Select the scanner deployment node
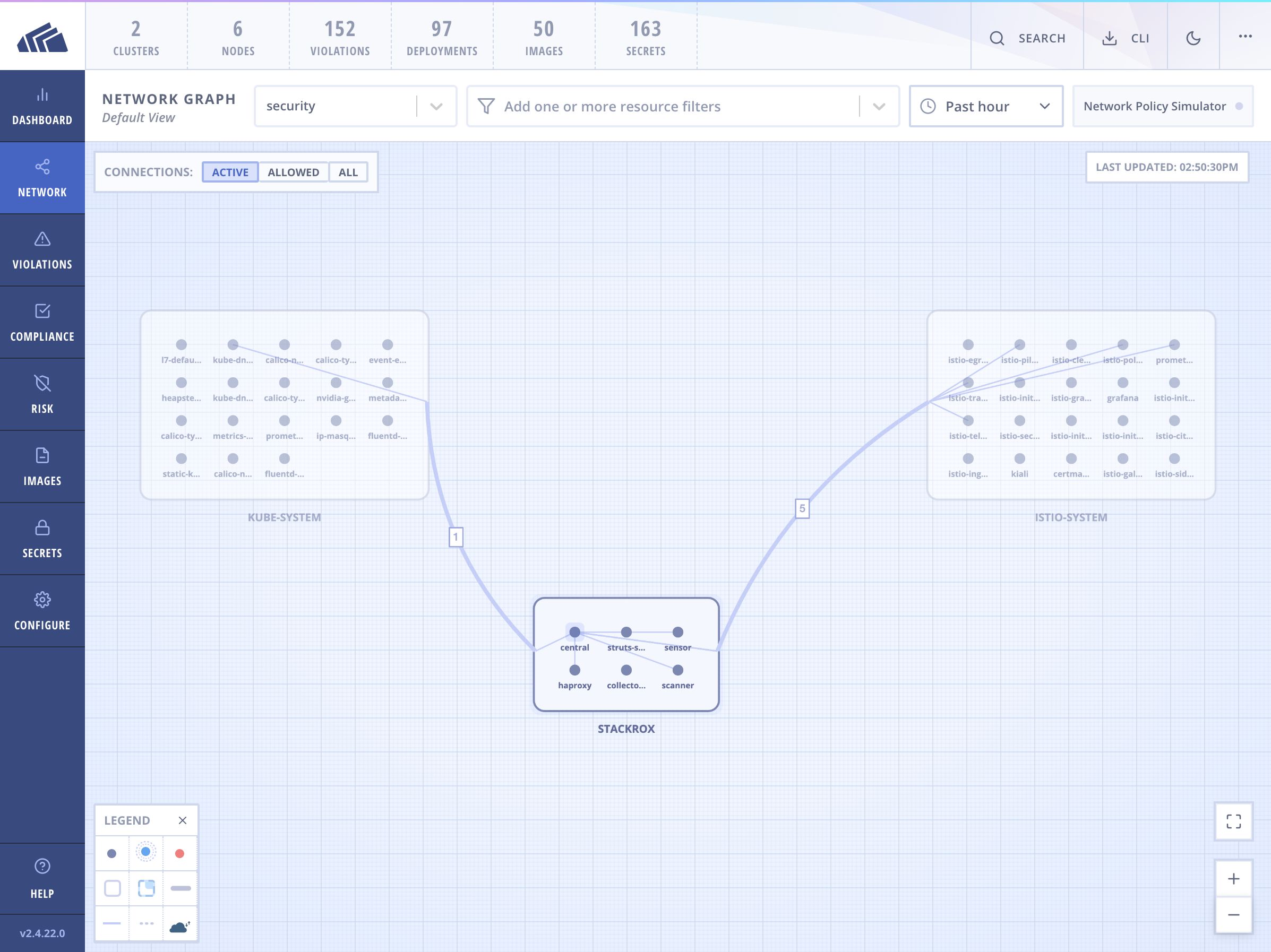Image resolution: width=1271 pixels, height=952 pixels. pos(678,670)
